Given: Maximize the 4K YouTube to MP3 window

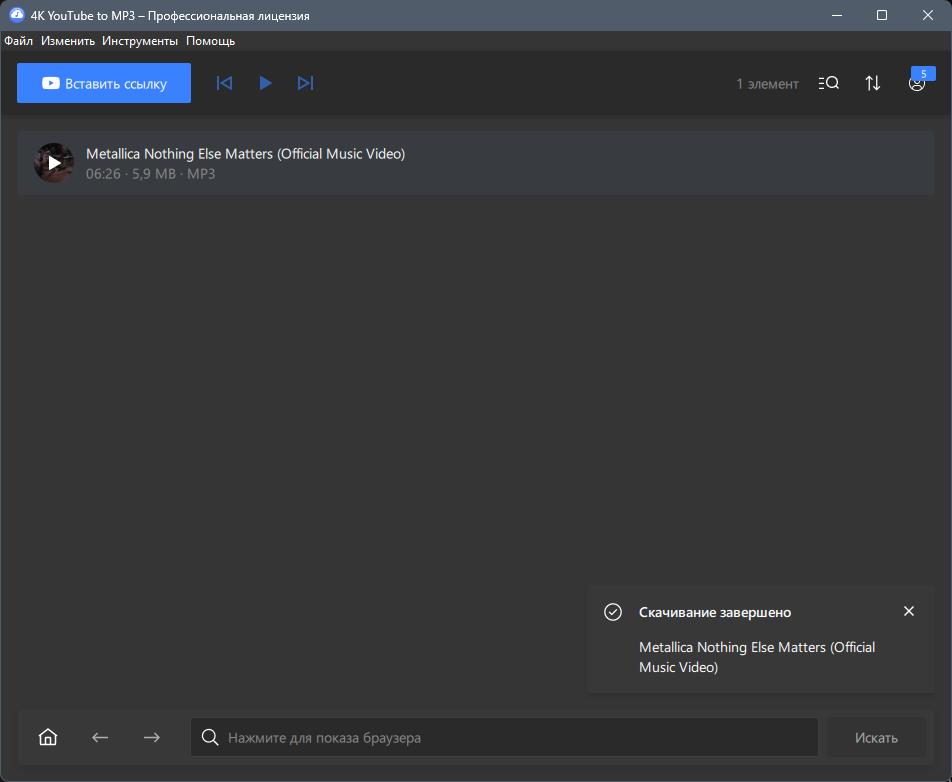Looking at the screenshot, I should 882,15.
